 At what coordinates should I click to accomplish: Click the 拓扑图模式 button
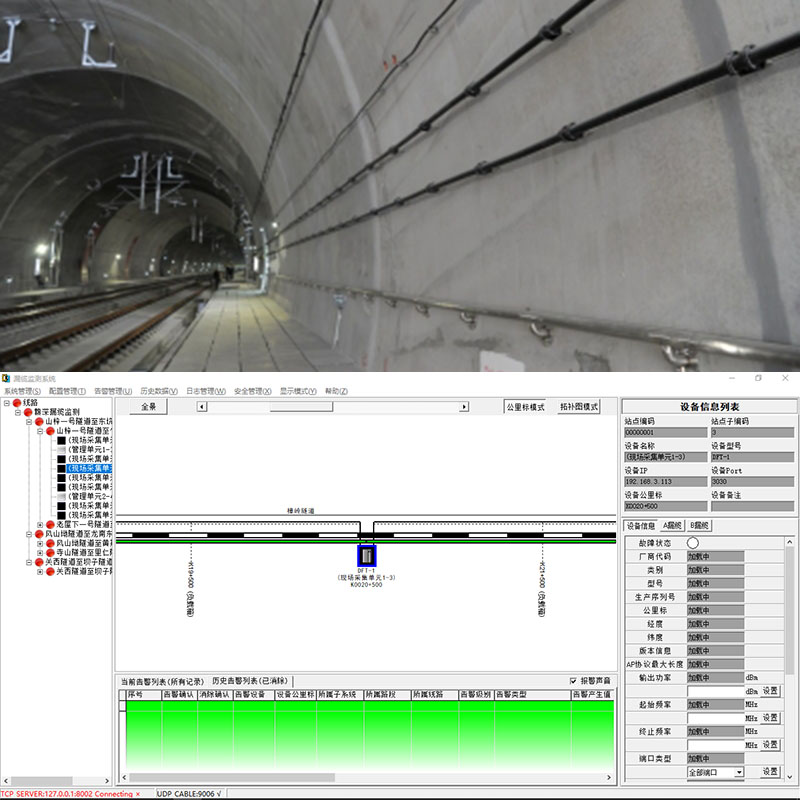click(579, 407)
